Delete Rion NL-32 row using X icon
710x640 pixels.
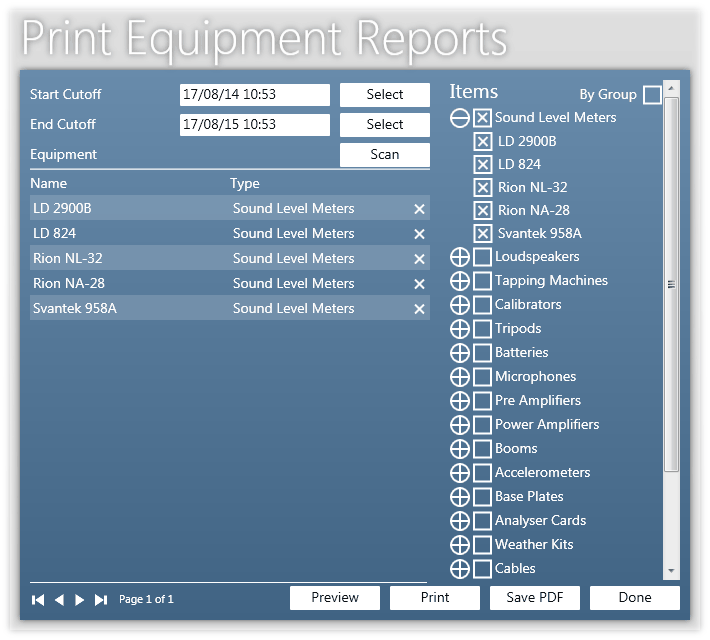click(419, 259)
